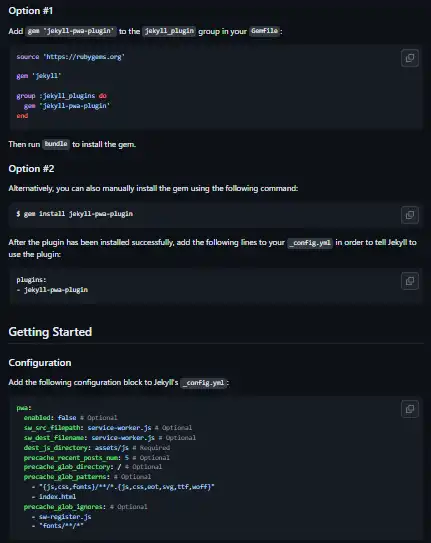Click the _config.yml code in plugin instructions

tap(310, 243)
